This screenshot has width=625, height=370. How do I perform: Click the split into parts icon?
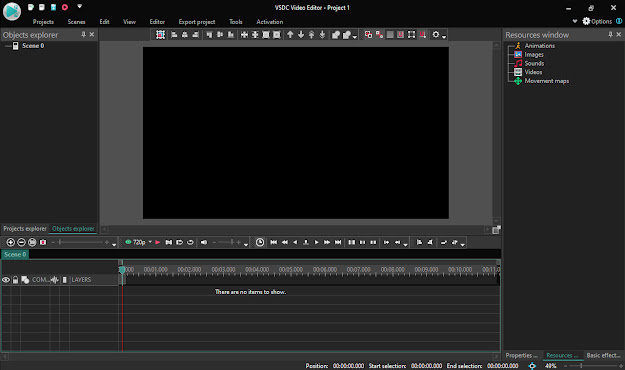(352, 242)
